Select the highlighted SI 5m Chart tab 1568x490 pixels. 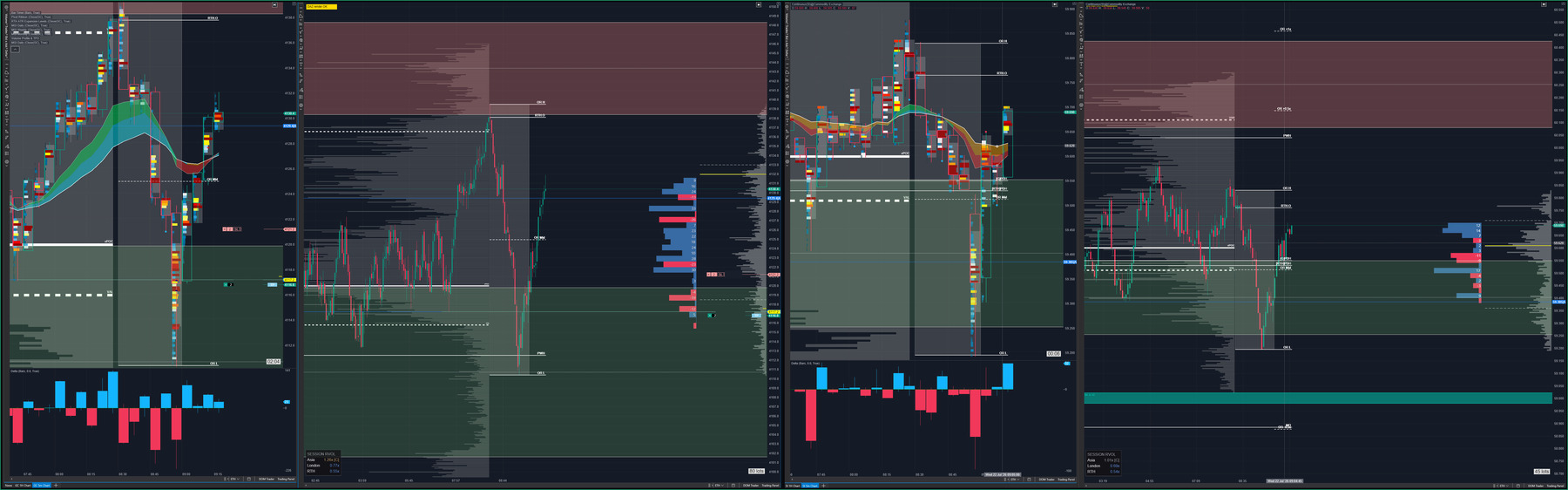click(810, 486)
